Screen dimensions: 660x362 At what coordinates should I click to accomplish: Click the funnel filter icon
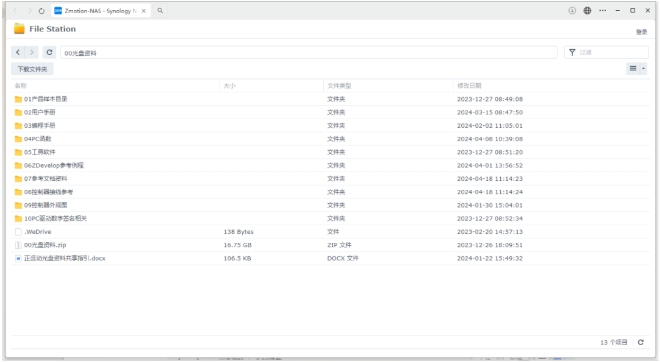pyautogui.click(x=572, y=52)
